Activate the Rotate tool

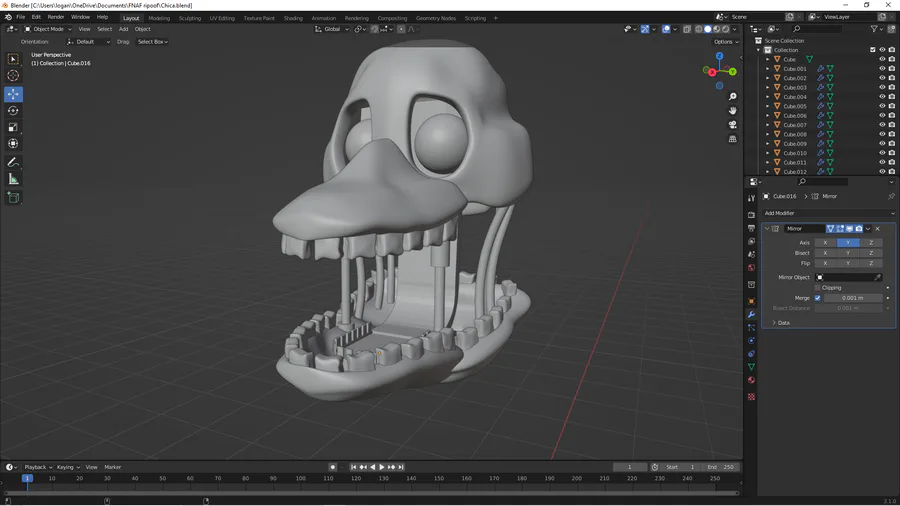tap(13, 111)
